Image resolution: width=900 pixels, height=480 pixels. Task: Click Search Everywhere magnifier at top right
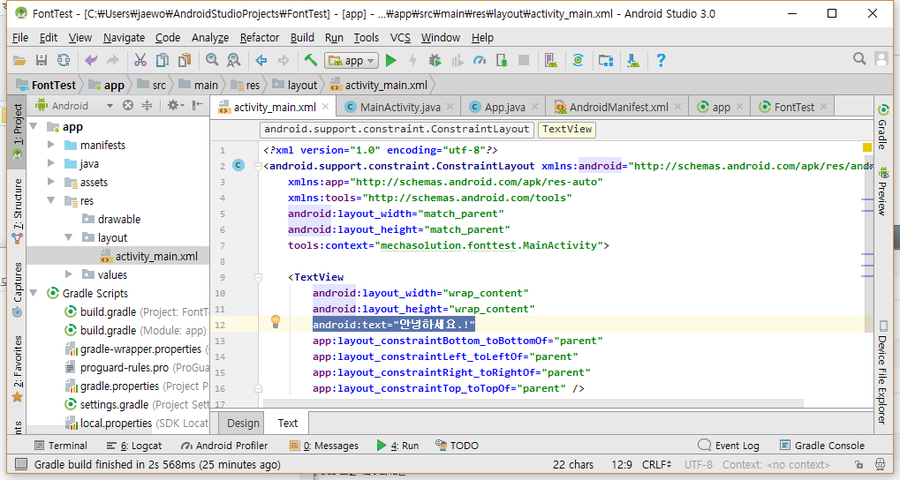[859, 59]
